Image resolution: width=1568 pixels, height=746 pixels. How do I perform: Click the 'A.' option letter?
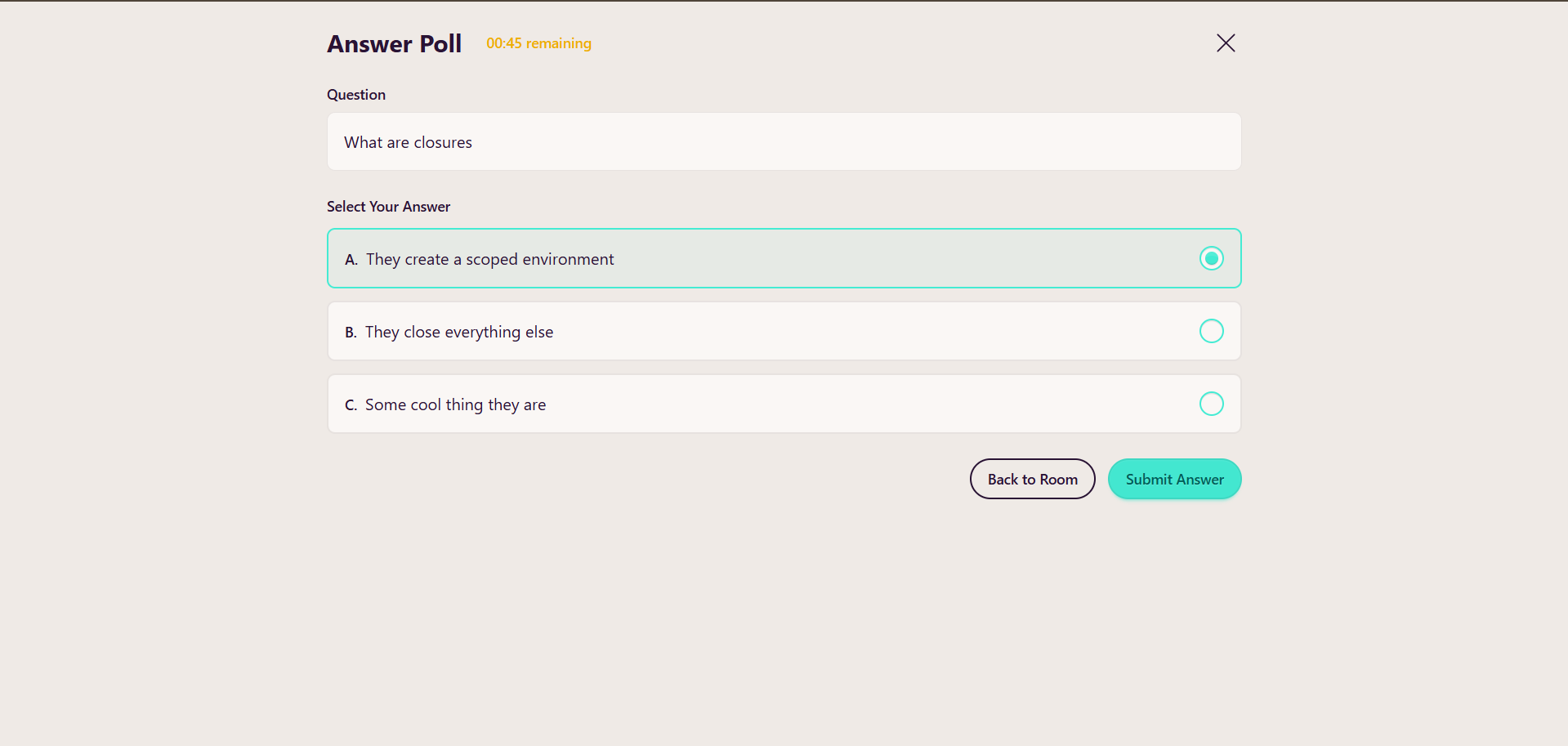coord(351,260)
